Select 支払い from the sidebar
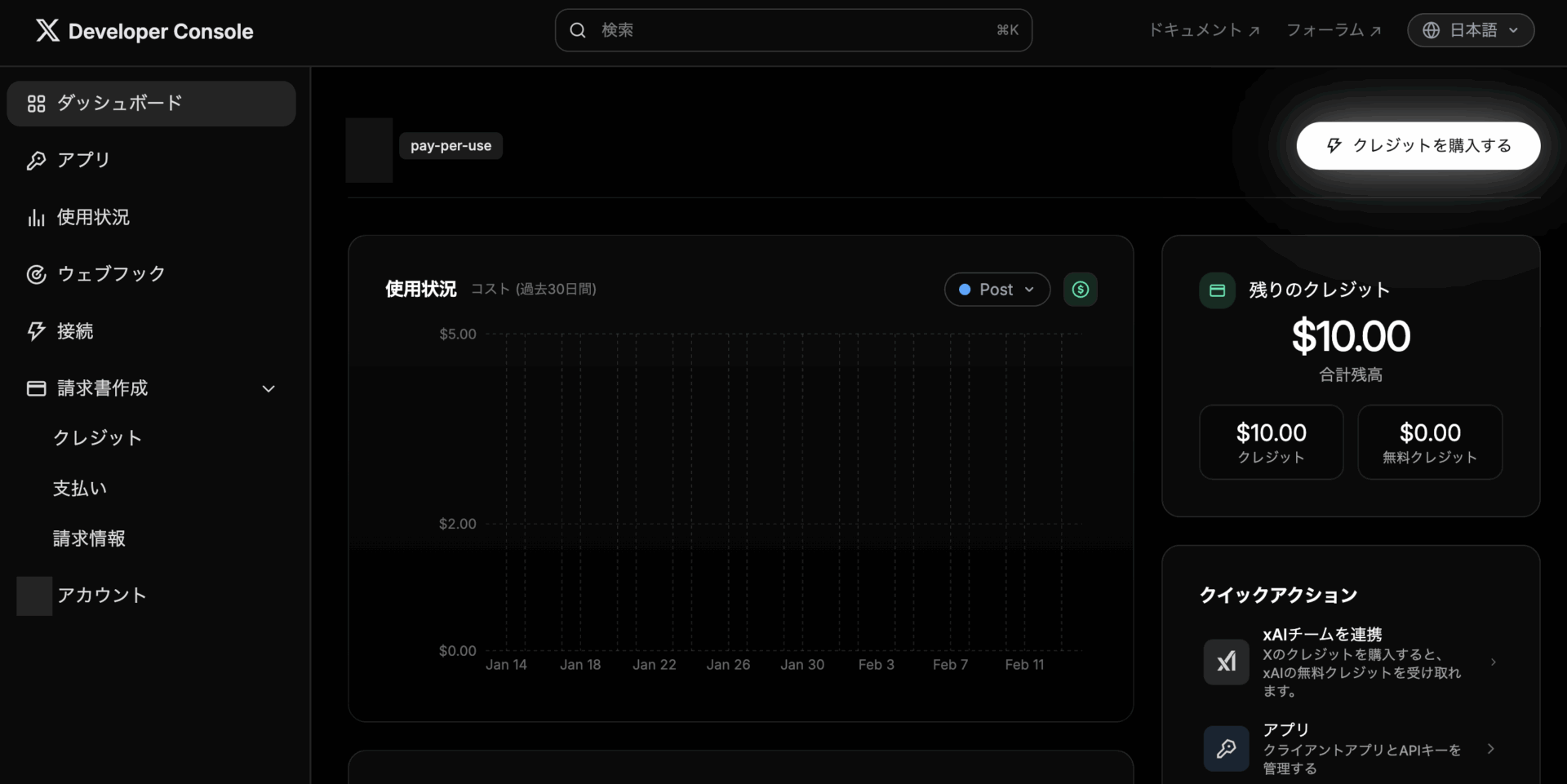The image size is (1567, 784). (x=79, y=488)
